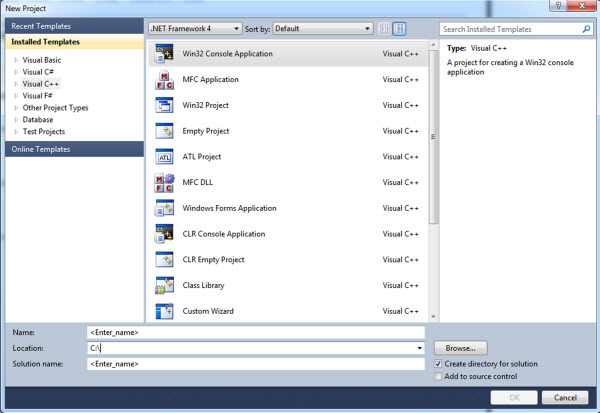Close the New Project dialog

582,5
